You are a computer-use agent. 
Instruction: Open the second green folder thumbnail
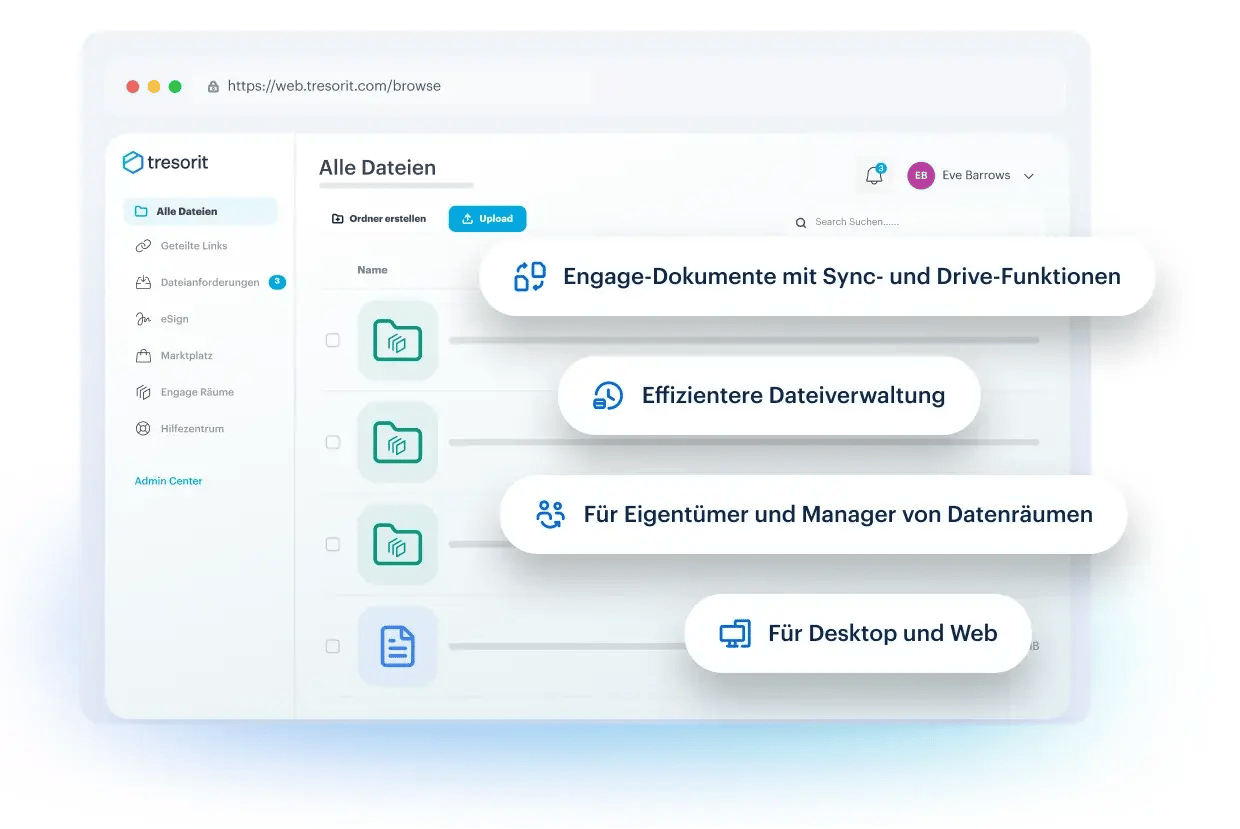point(397,442)
